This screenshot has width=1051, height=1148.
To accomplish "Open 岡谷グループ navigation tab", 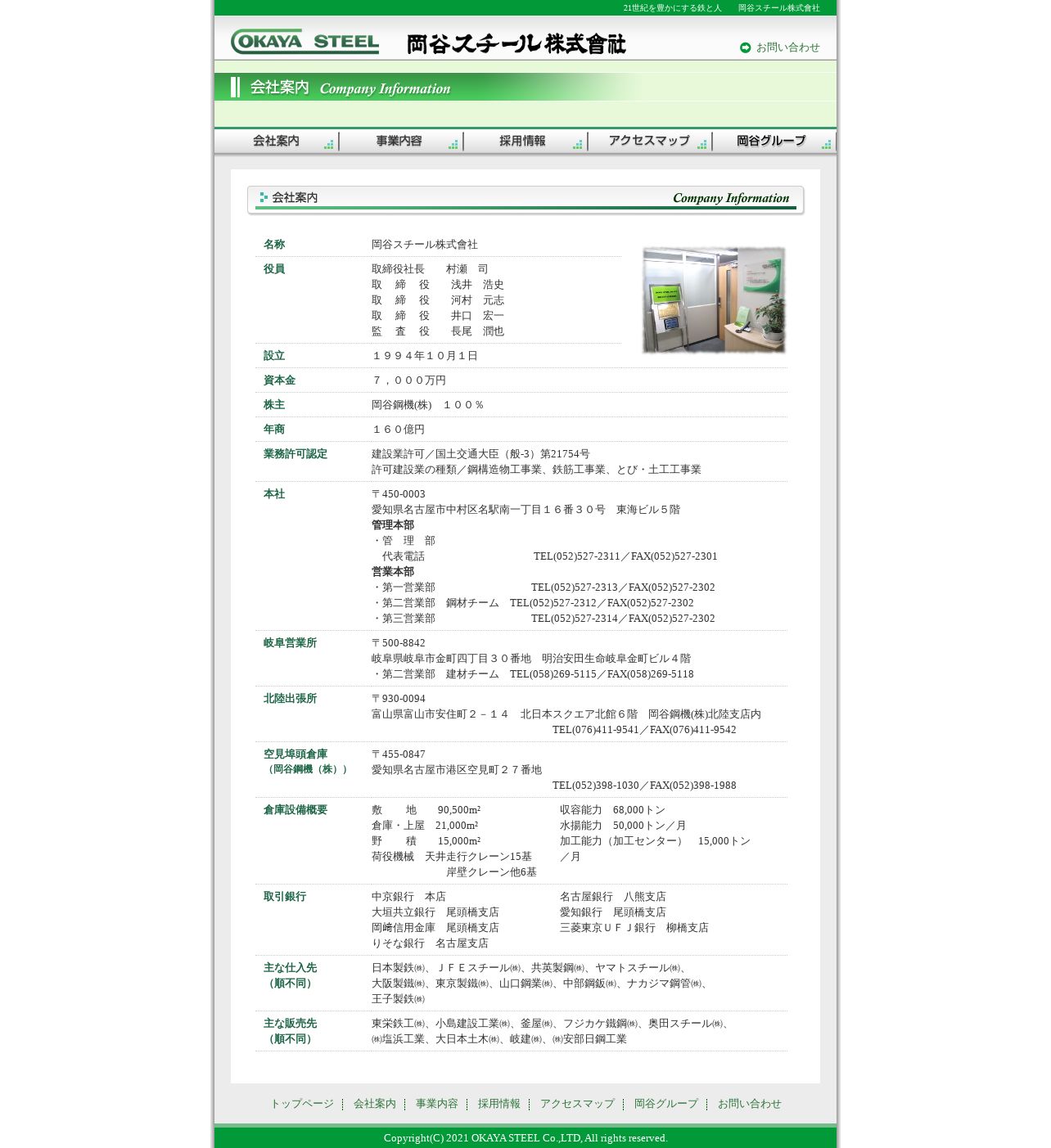I will click(x=774, y=141).
